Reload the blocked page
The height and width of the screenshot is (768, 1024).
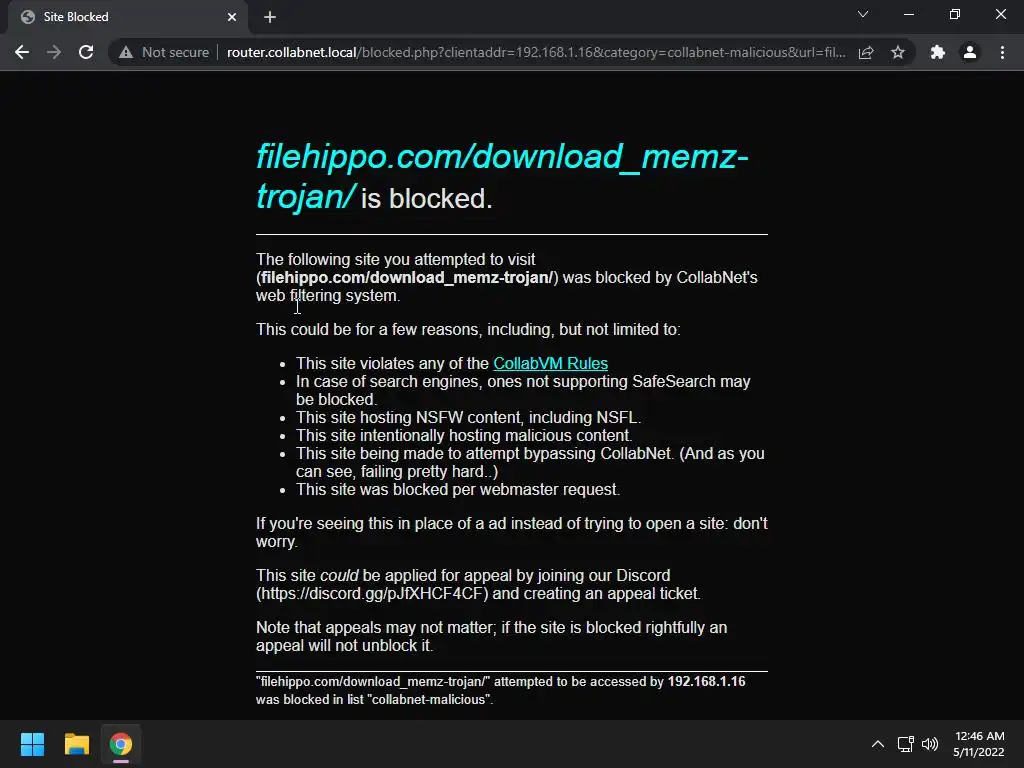pyautogui.click(x=86, y=52)
